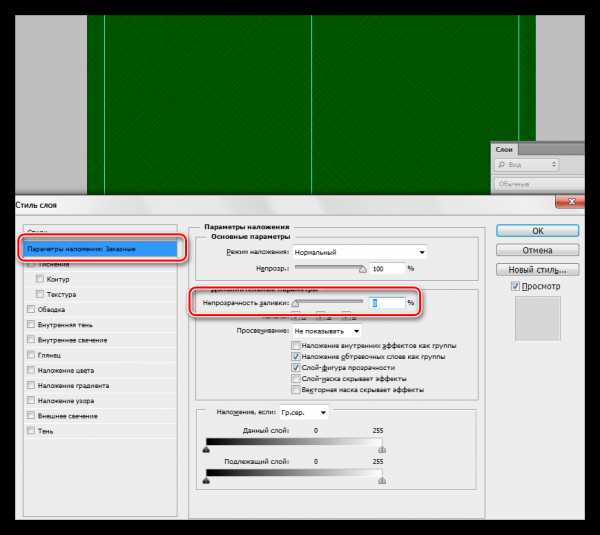This screenshot has width=600, height=535.
Task: Switch to the Слои panel tab
Action: tap(506, 148)
